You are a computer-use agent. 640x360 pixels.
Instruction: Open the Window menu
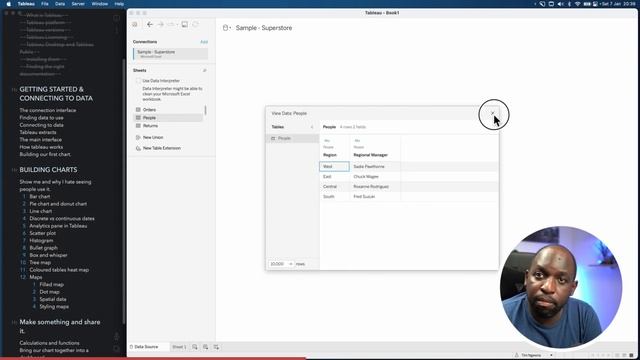click(x=100, y=4)
